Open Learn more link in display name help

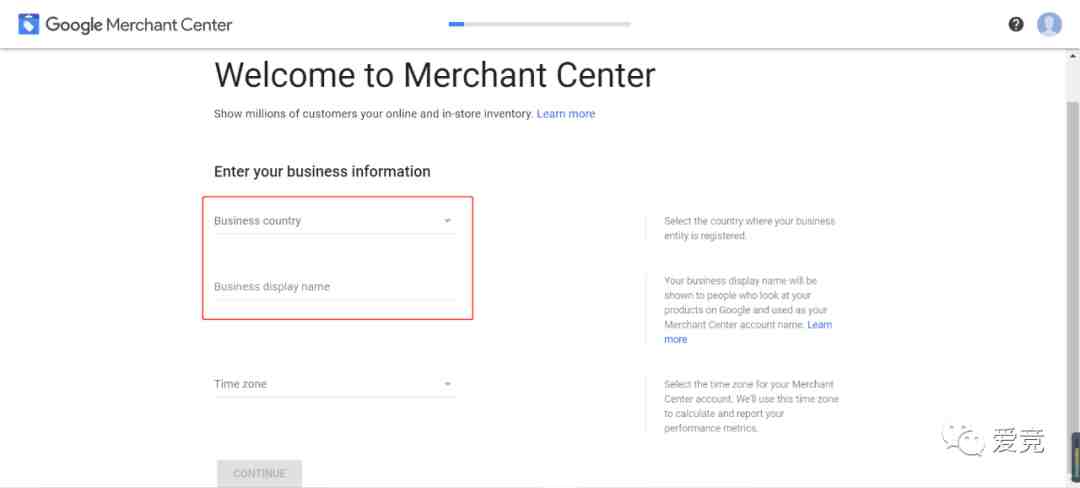748,332
